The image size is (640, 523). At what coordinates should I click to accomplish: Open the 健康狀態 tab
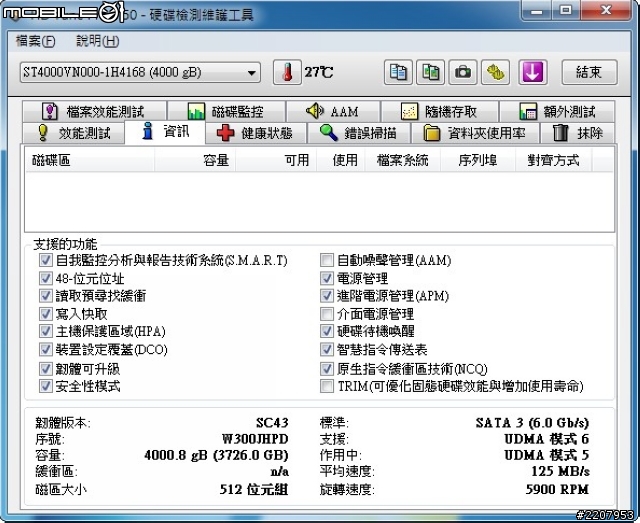(x=256, y=133)
